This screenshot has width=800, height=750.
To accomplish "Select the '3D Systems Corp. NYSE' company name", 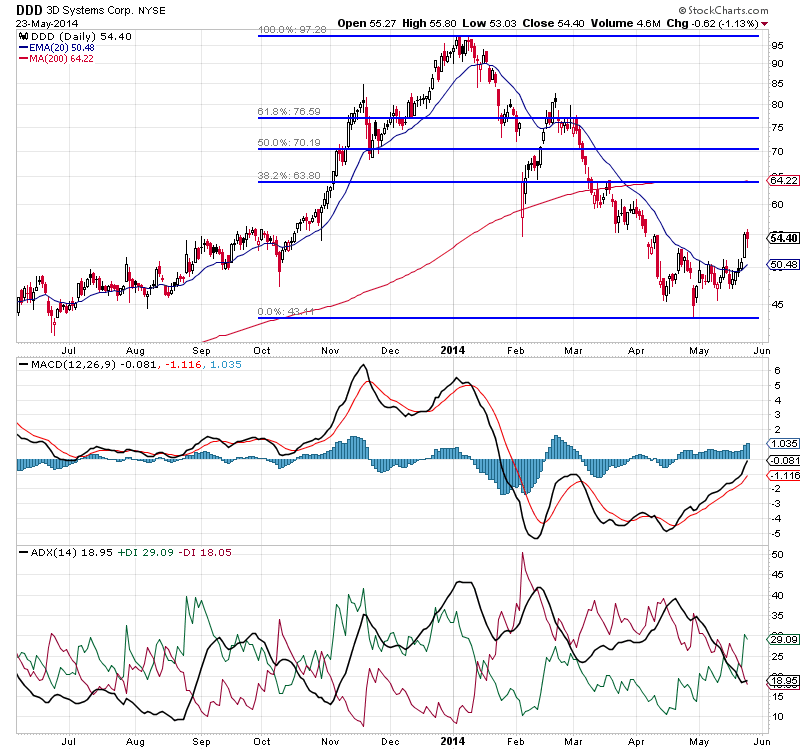I will [106, 10].
